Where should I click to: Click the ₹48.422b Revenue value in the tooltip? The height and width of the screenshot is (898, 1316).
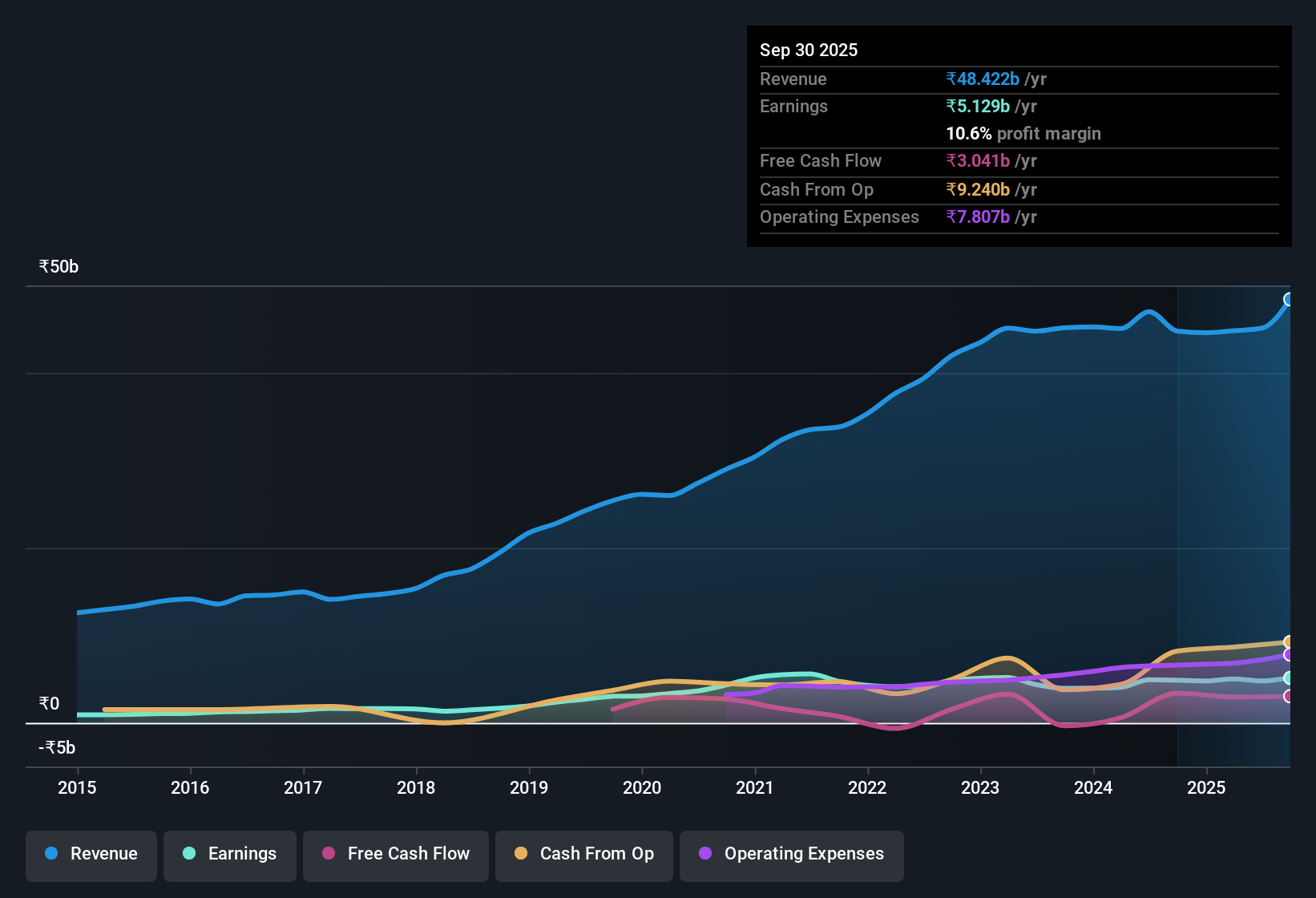pos(983,79)
